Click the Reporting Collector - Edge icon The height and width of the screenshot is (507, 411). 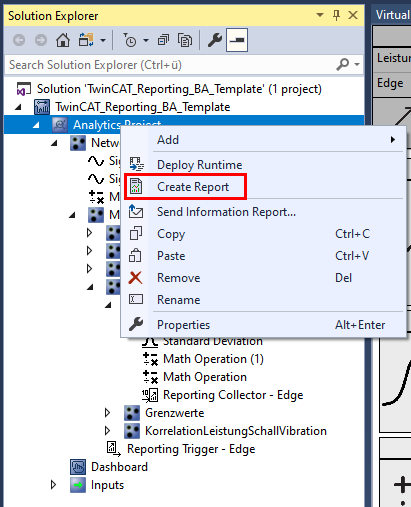tap(150, 395)
